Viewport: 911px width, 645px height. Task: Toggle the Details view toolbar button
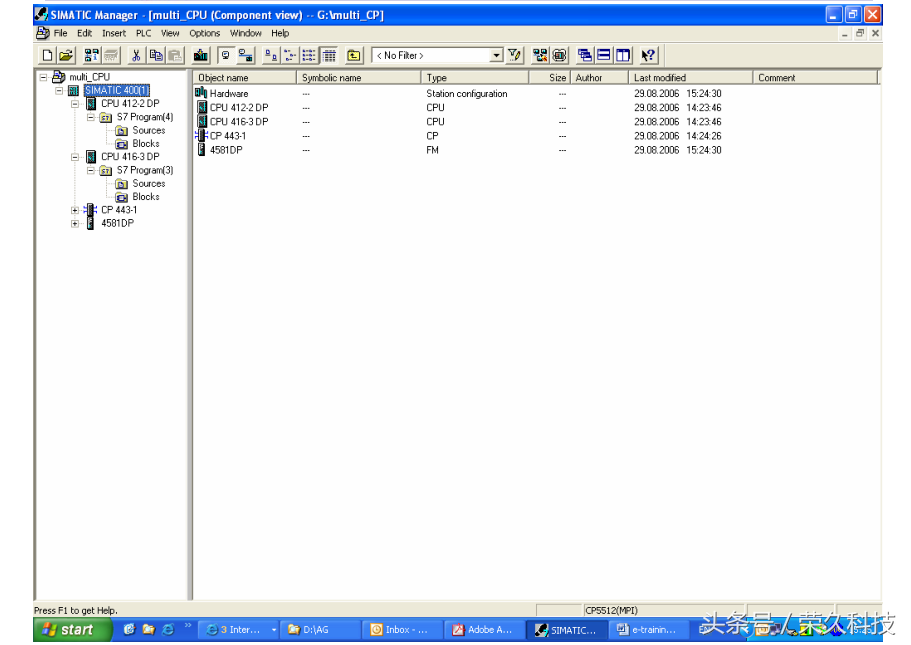click(x=329, y=56)
